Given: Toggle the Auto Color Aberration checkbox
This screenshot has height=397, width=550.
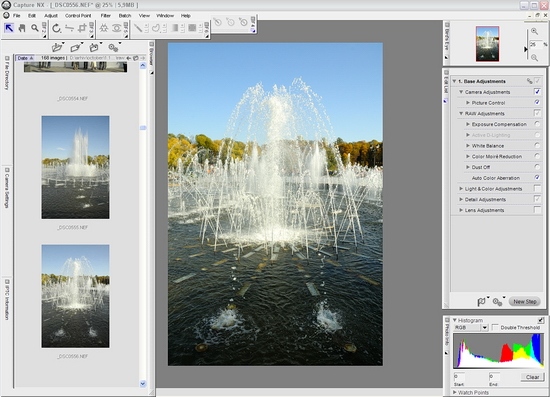Looking at the screenshot, I should tap(537, 177).
